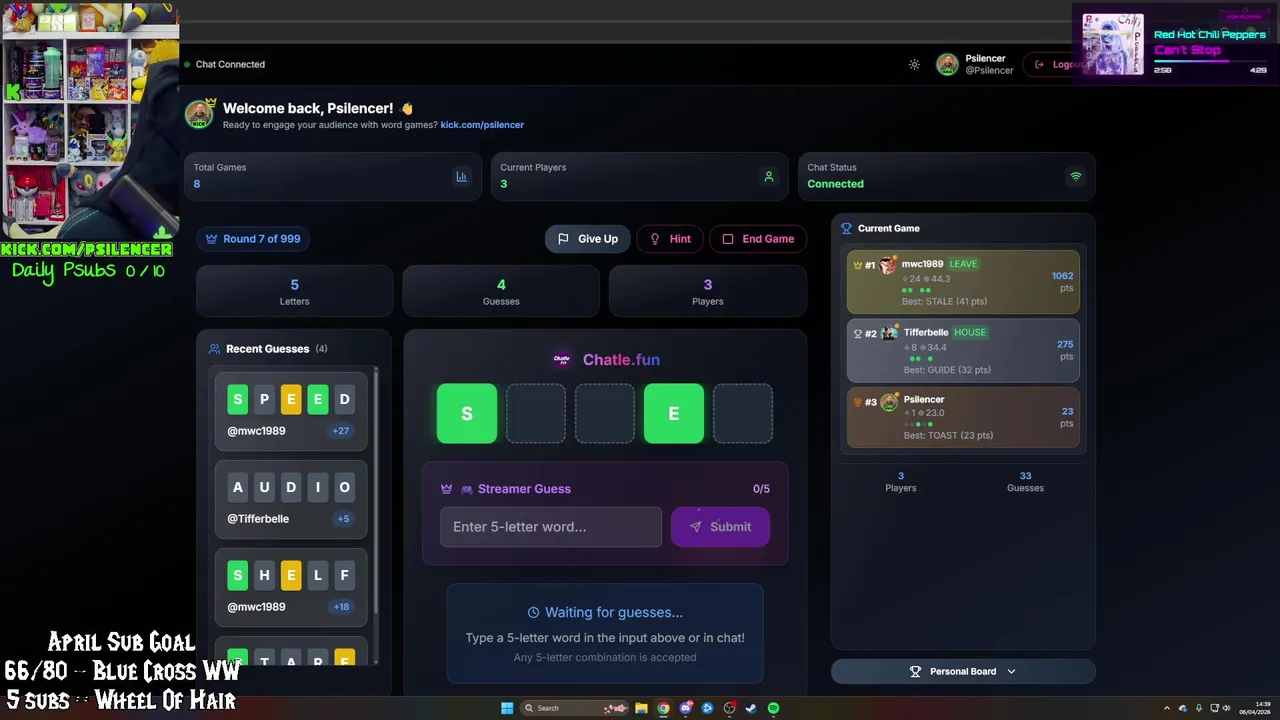The width and height of the screenshot is (1280, 720).
Task: Click the Logout button
Action: 1060,64
